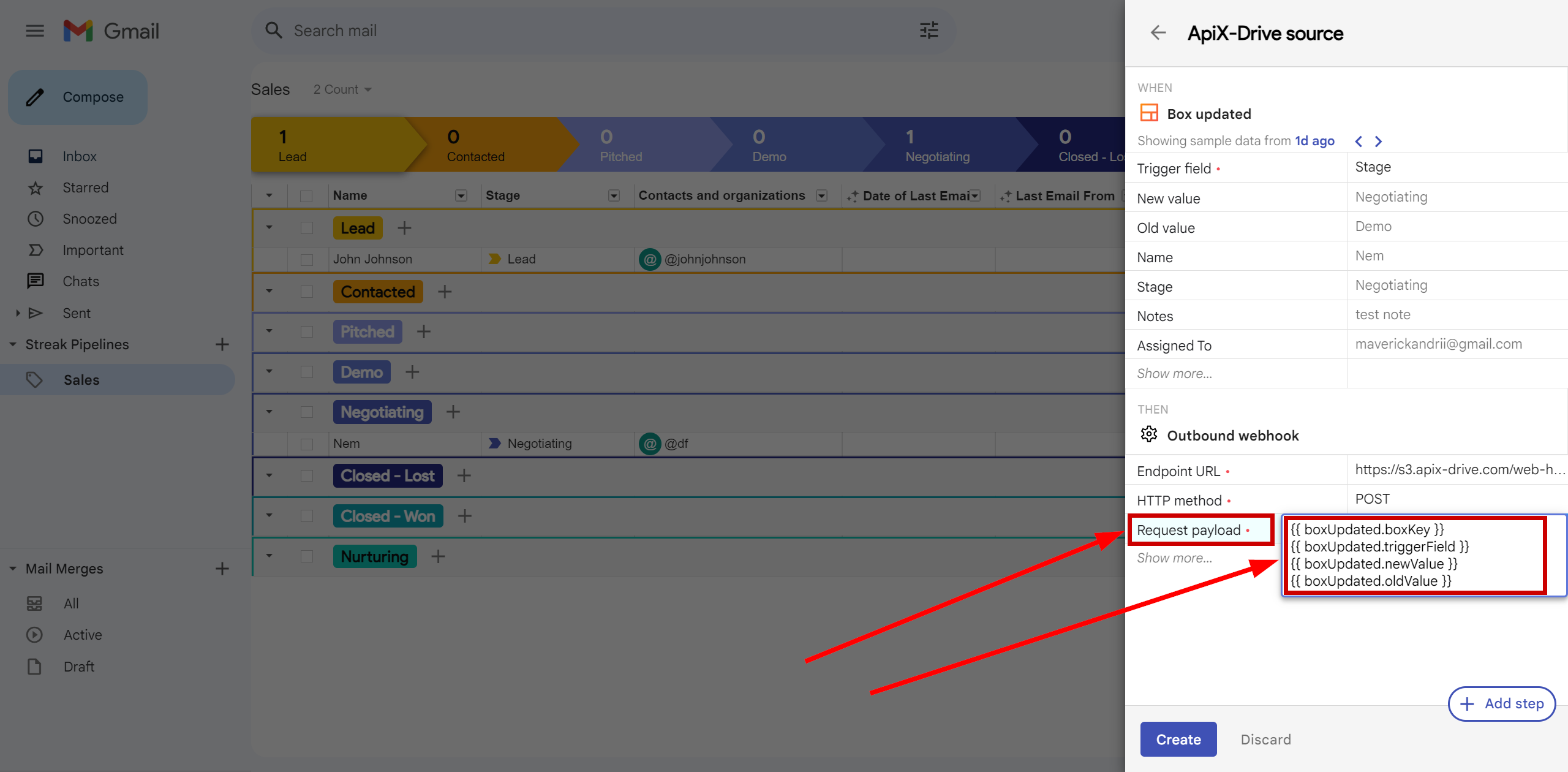Add a box to the Closed - Lost stage
The image size is (1568, 772).
[x=464, y=475]
